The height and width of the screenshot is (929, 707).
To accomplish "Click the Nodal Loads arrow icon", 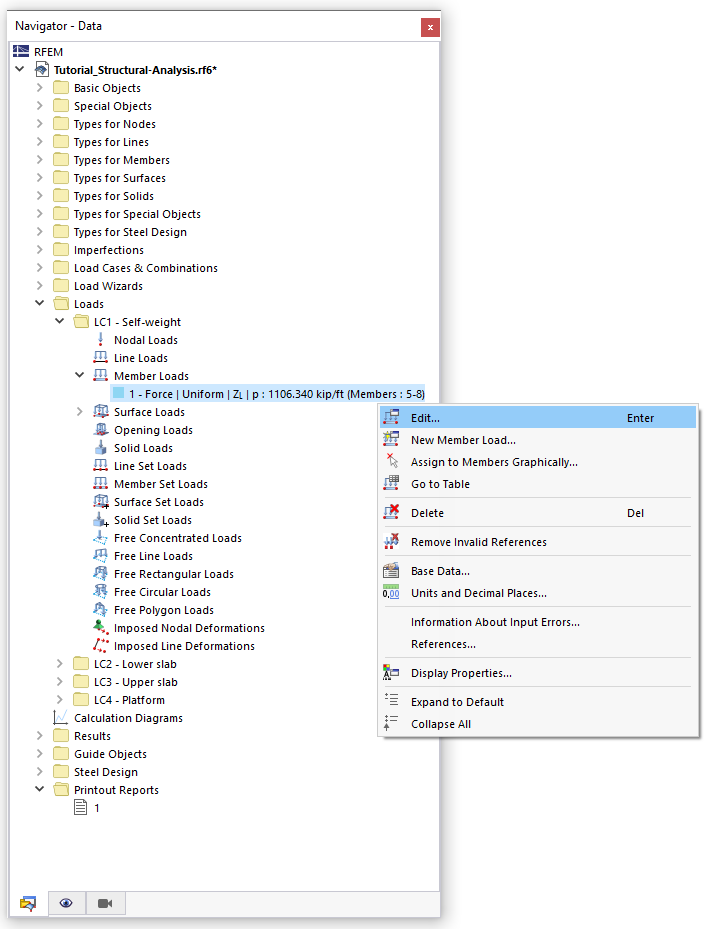I will (x=101, y=339).
